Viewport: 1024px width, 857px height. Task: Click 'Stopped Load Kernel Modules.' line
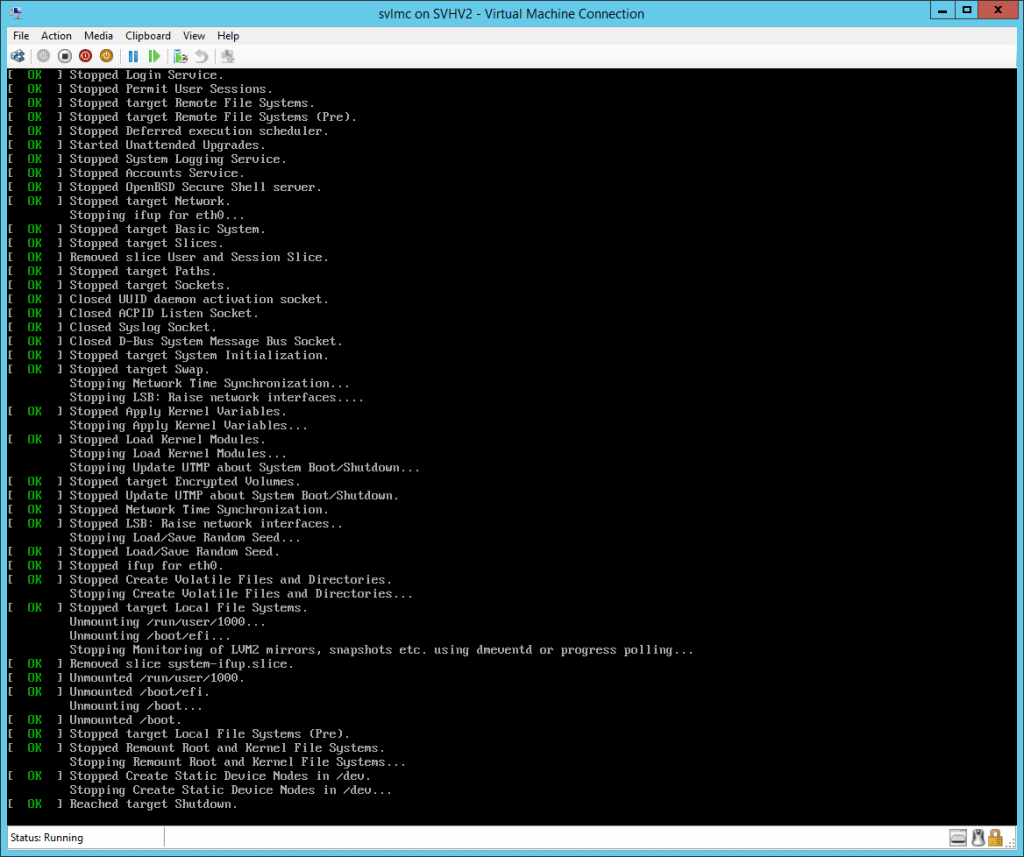167,440
